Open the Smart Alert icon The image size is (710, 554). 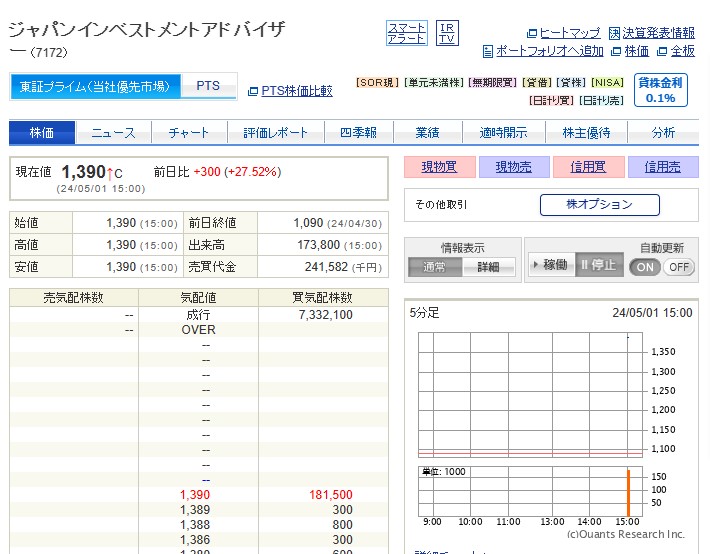pos(407,33)
